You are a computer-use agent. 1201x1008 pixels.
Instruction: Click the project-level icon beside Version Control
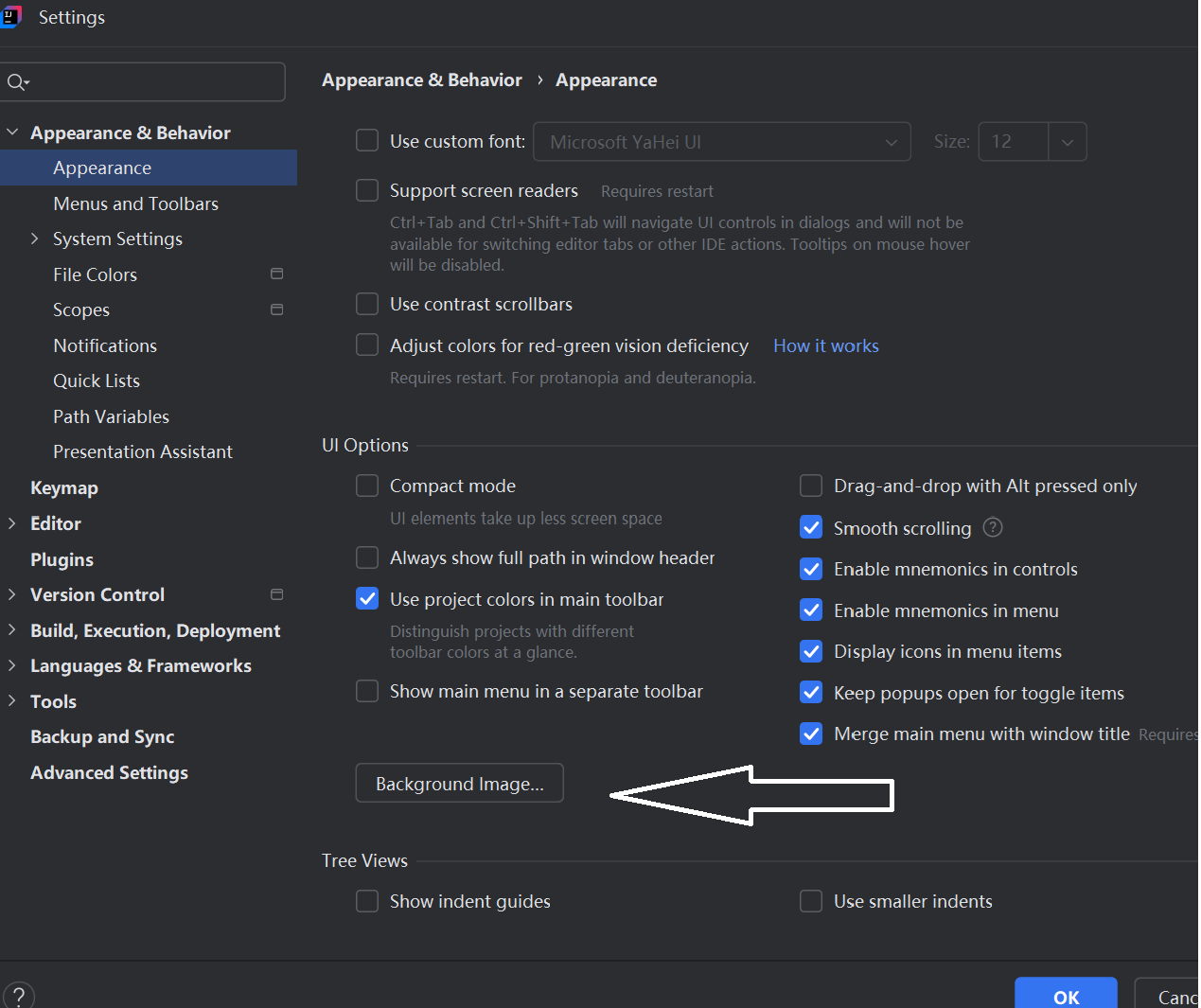pyautogui.click(x=277, y=594)
